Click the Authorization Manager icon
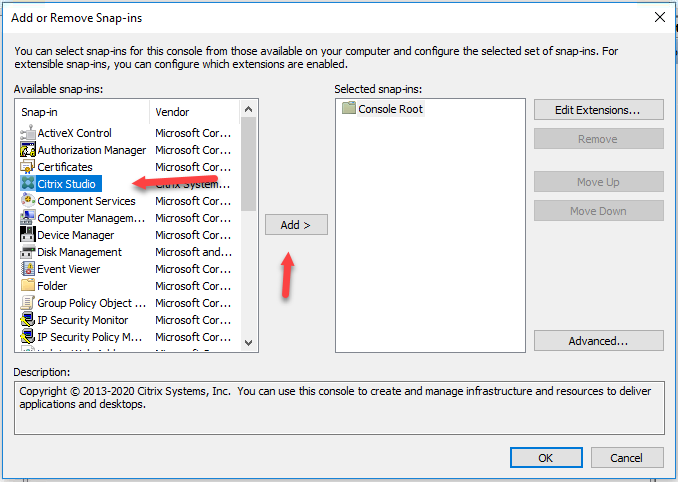678x482 pixels. pos(28,150)
